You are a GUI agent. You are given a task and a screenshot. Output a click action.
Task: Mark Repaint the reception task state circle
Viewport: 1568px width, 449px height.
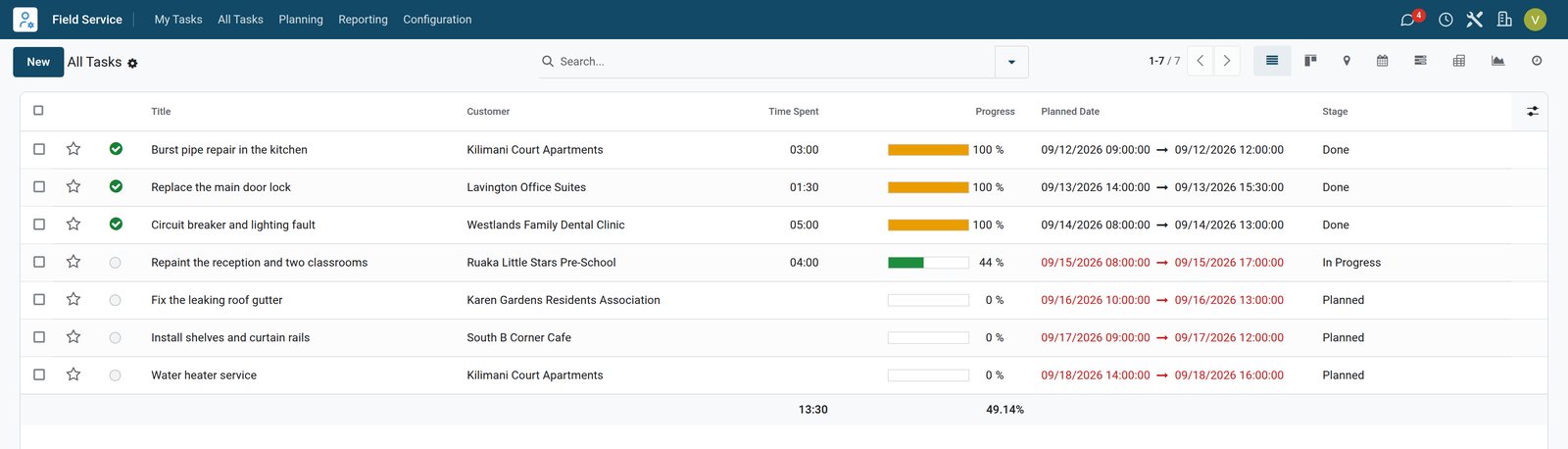coord(116,263)
